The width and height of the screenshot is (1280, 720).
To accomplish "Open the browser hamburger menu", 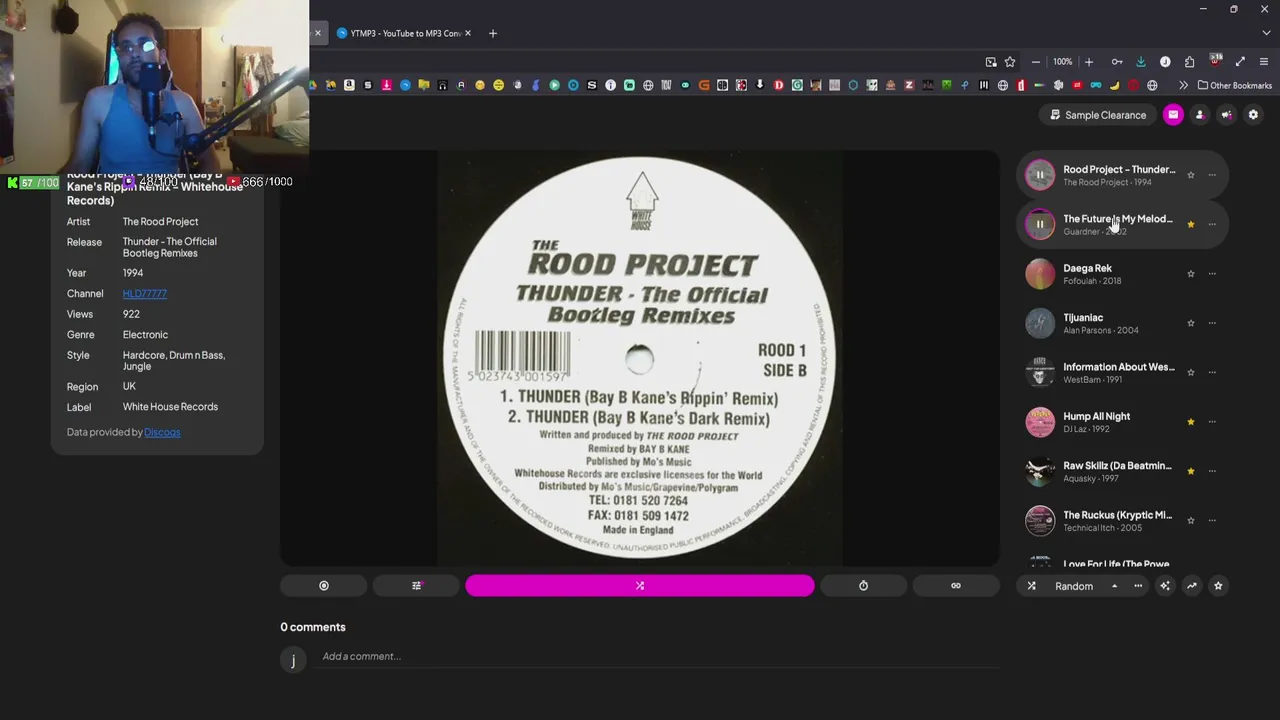I will [x=1264, y=62].
